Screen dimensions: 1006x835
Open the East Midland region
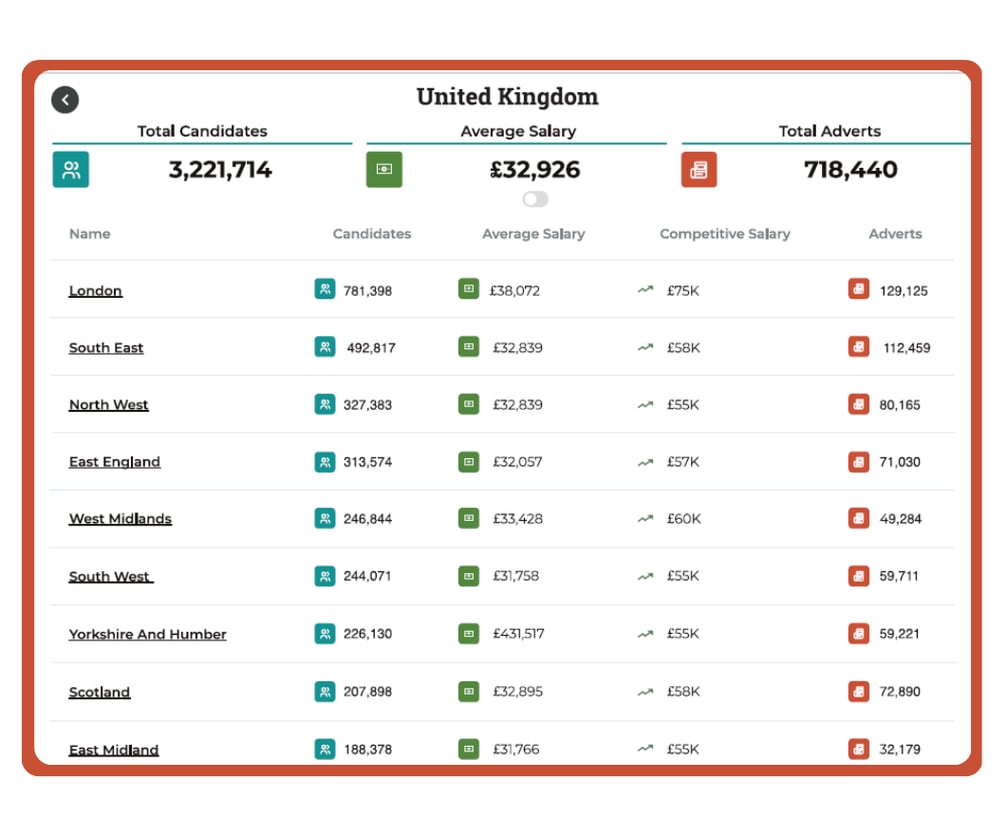(113, 749)
